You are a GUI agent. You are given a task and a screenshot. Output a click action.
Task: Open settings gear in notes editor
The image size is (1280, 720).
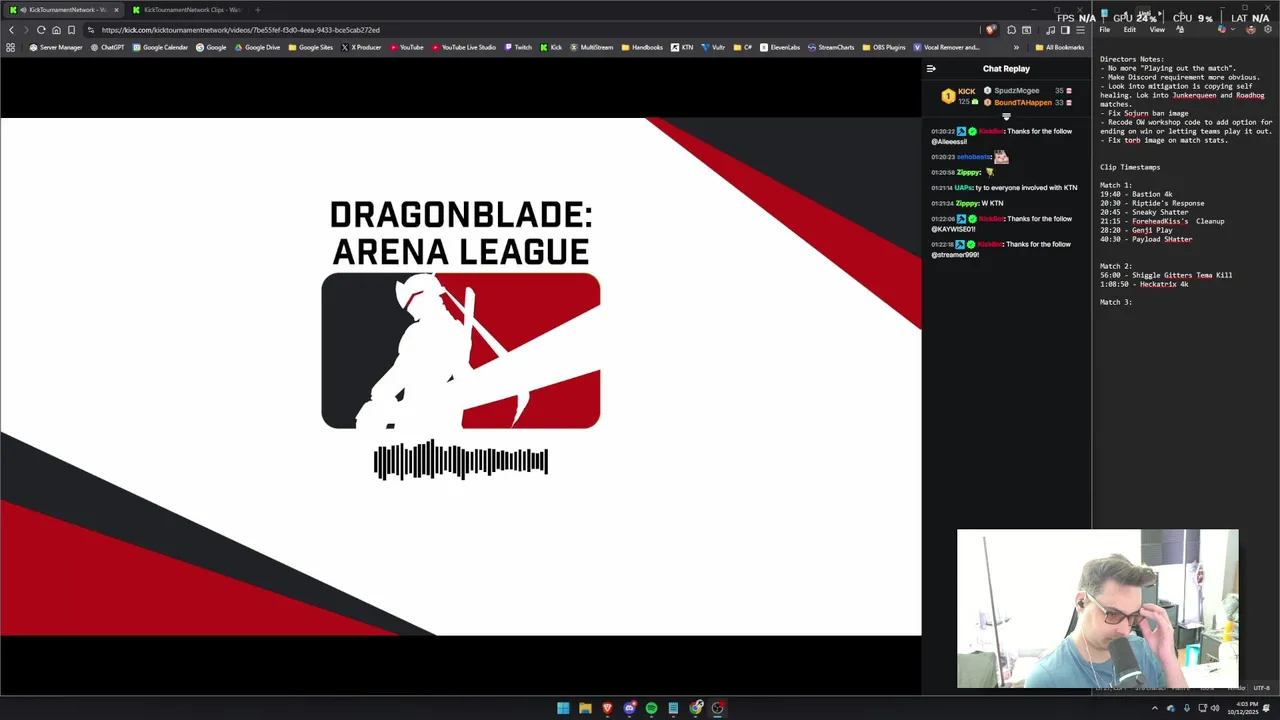[1268, 30]
